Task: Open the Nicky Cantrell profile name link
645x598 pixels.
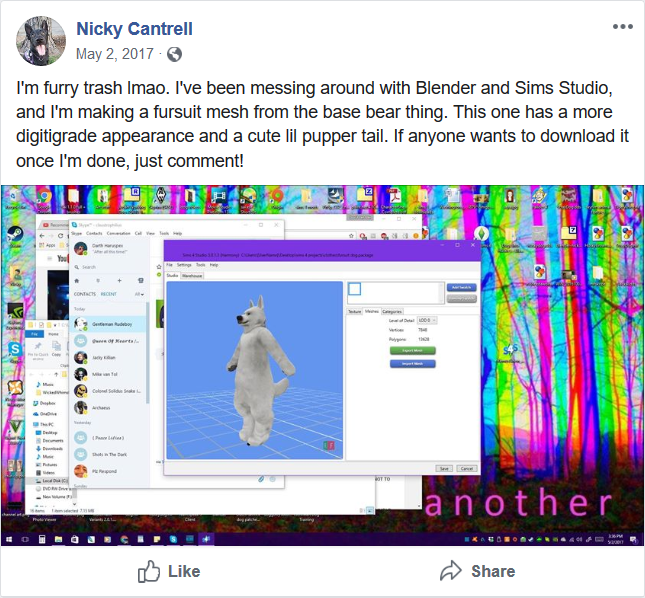Action: click(134, 29)
